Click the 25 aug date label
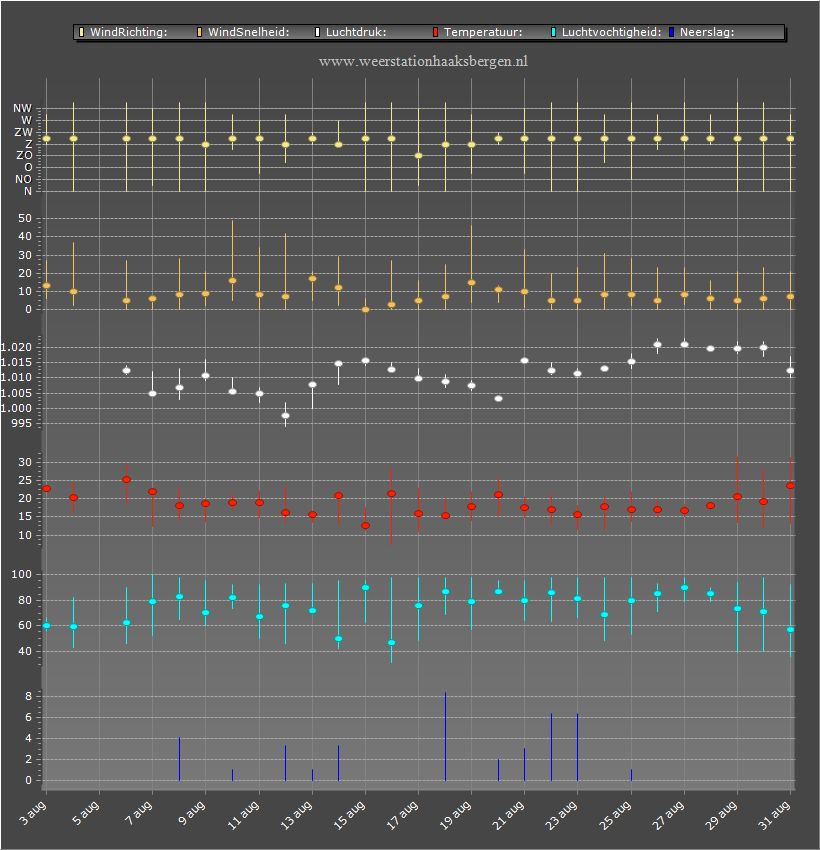The height and width of the screenshot is (850, 820). point(616,815)
